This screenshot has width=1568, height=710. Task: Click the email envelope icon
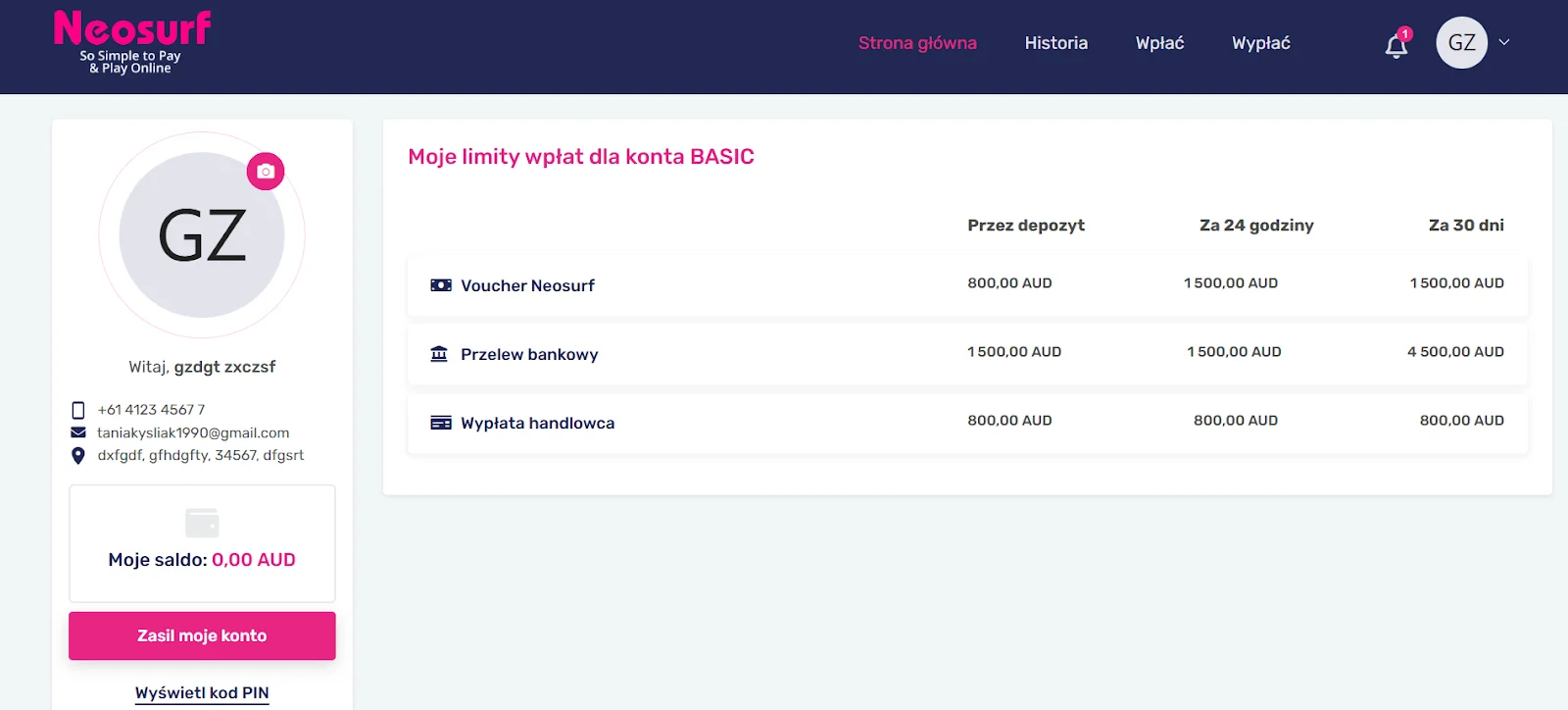click(78, 432)
